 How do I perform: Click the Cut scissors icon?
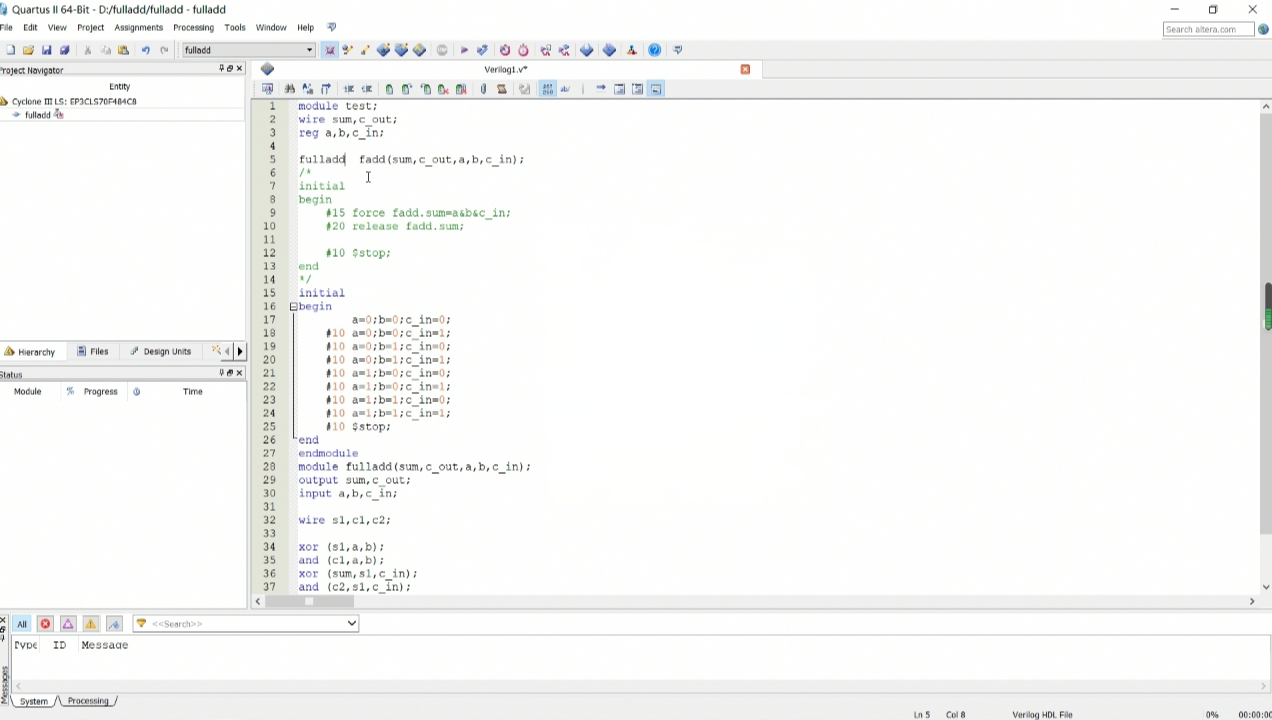pos(87,50)
